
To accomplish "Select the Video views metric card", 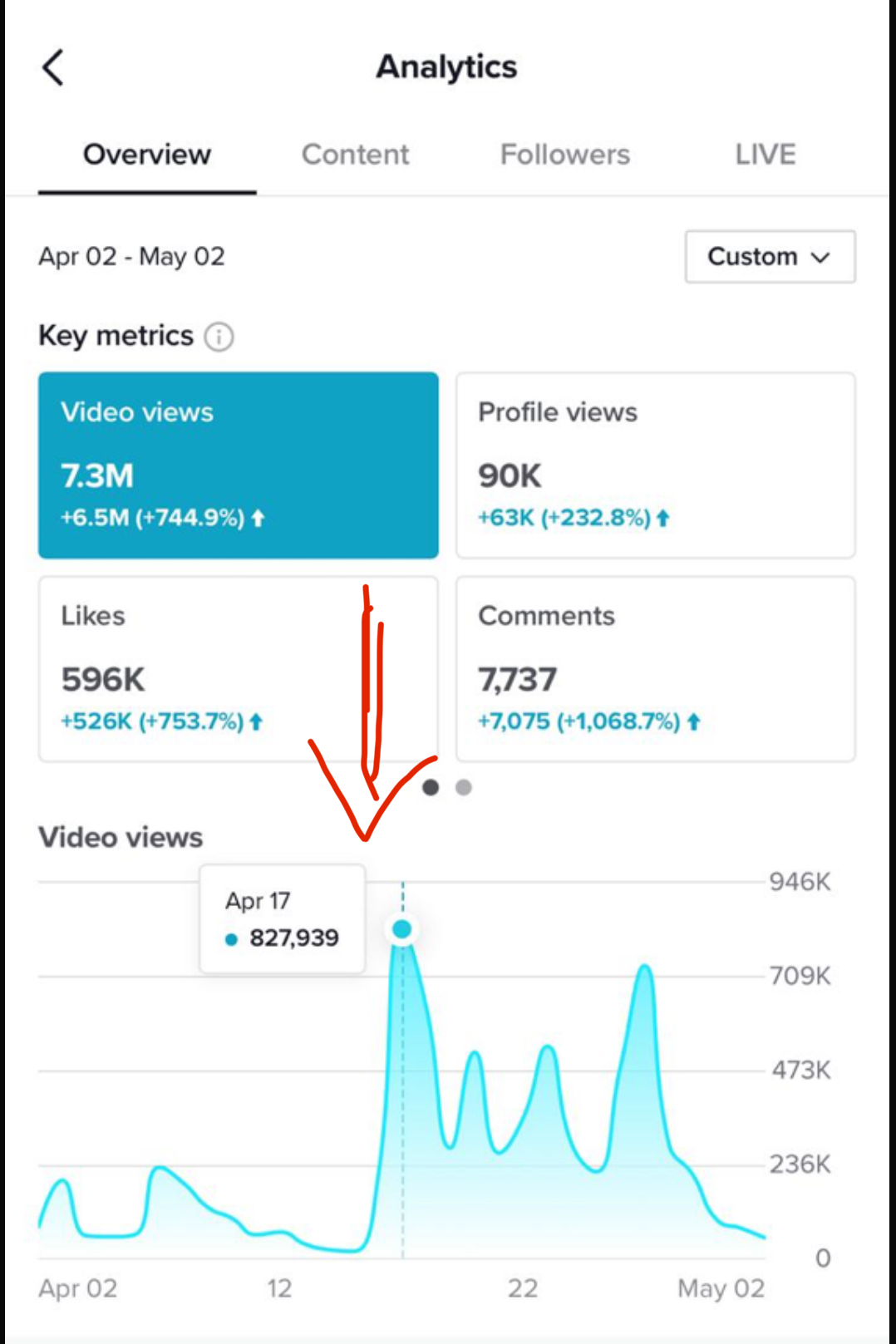I will (239, 465).
